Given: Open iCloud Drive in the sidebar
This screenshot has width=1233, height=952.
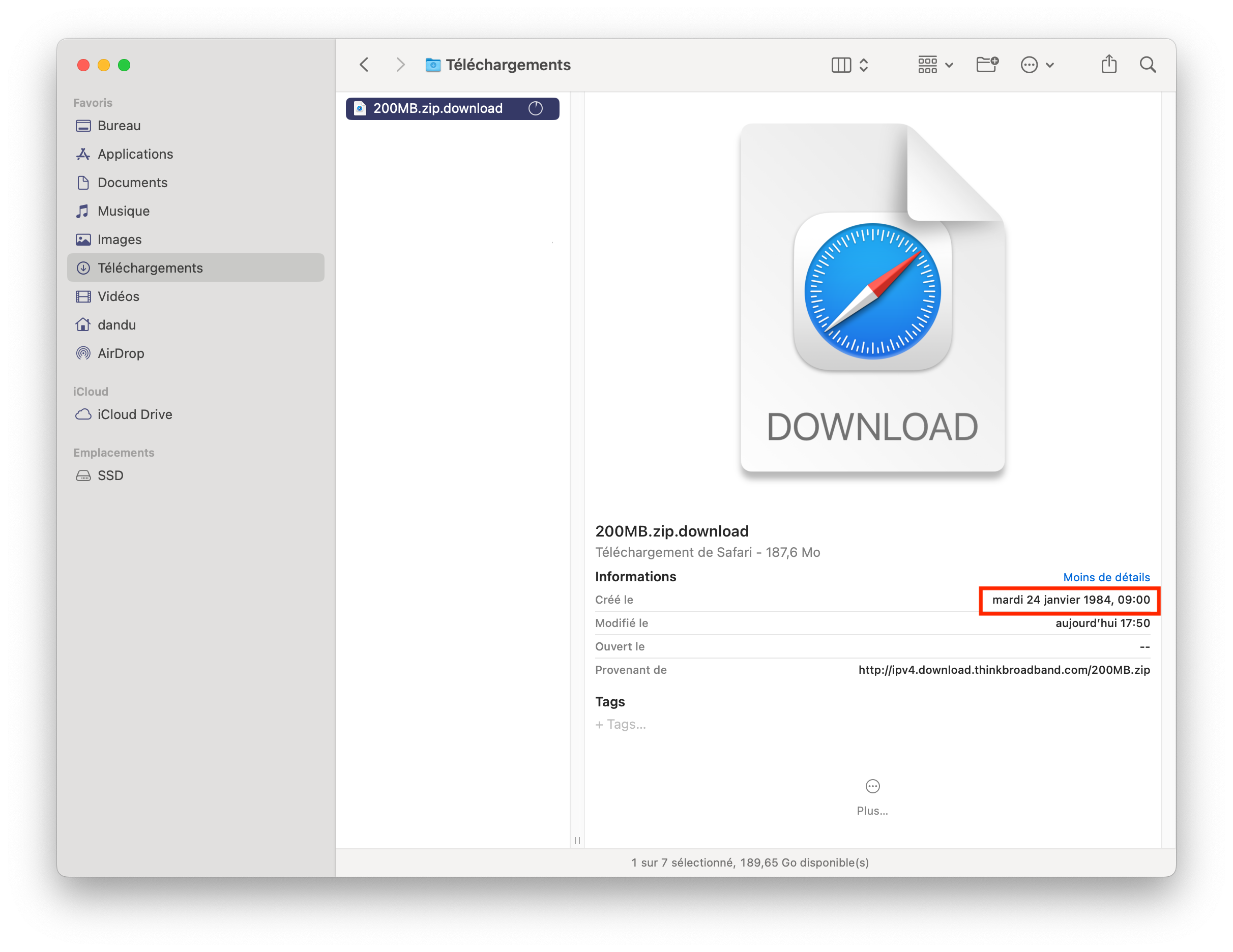Looking at the screenshot, I should (195, 414).
